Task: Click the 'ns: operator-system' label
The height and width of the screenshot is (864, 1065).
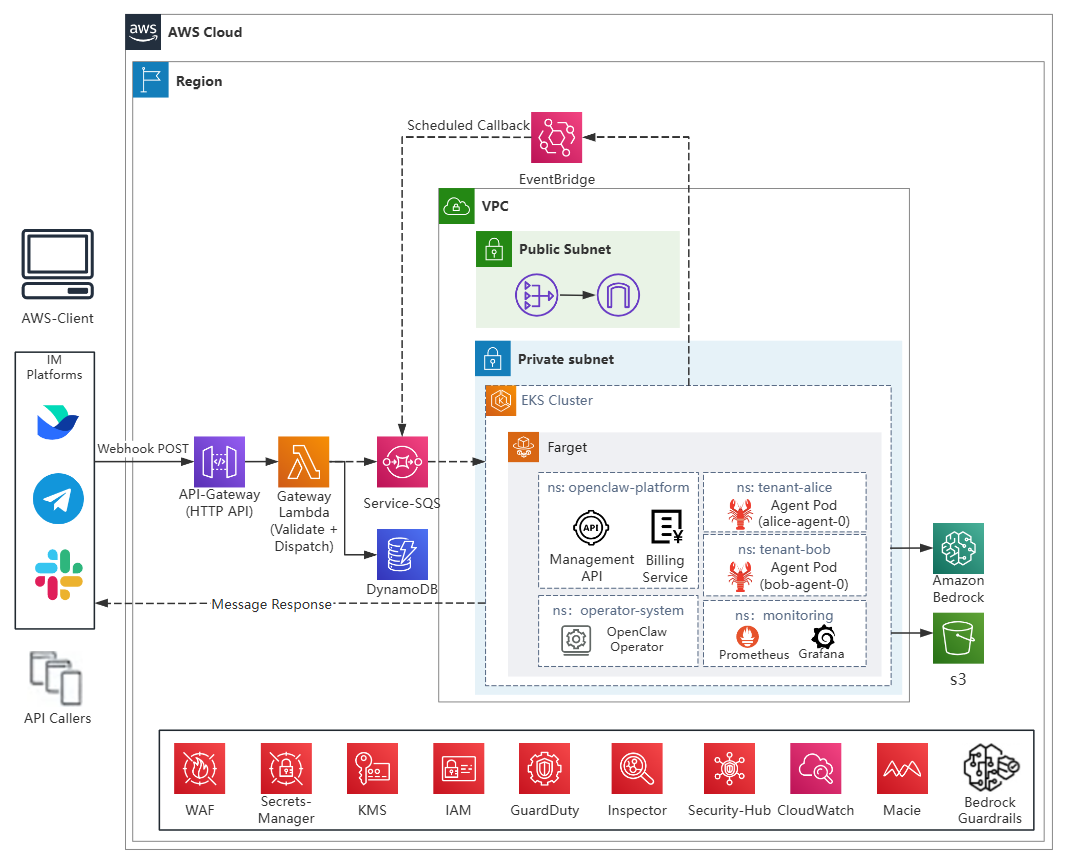Action: (618, 610)
